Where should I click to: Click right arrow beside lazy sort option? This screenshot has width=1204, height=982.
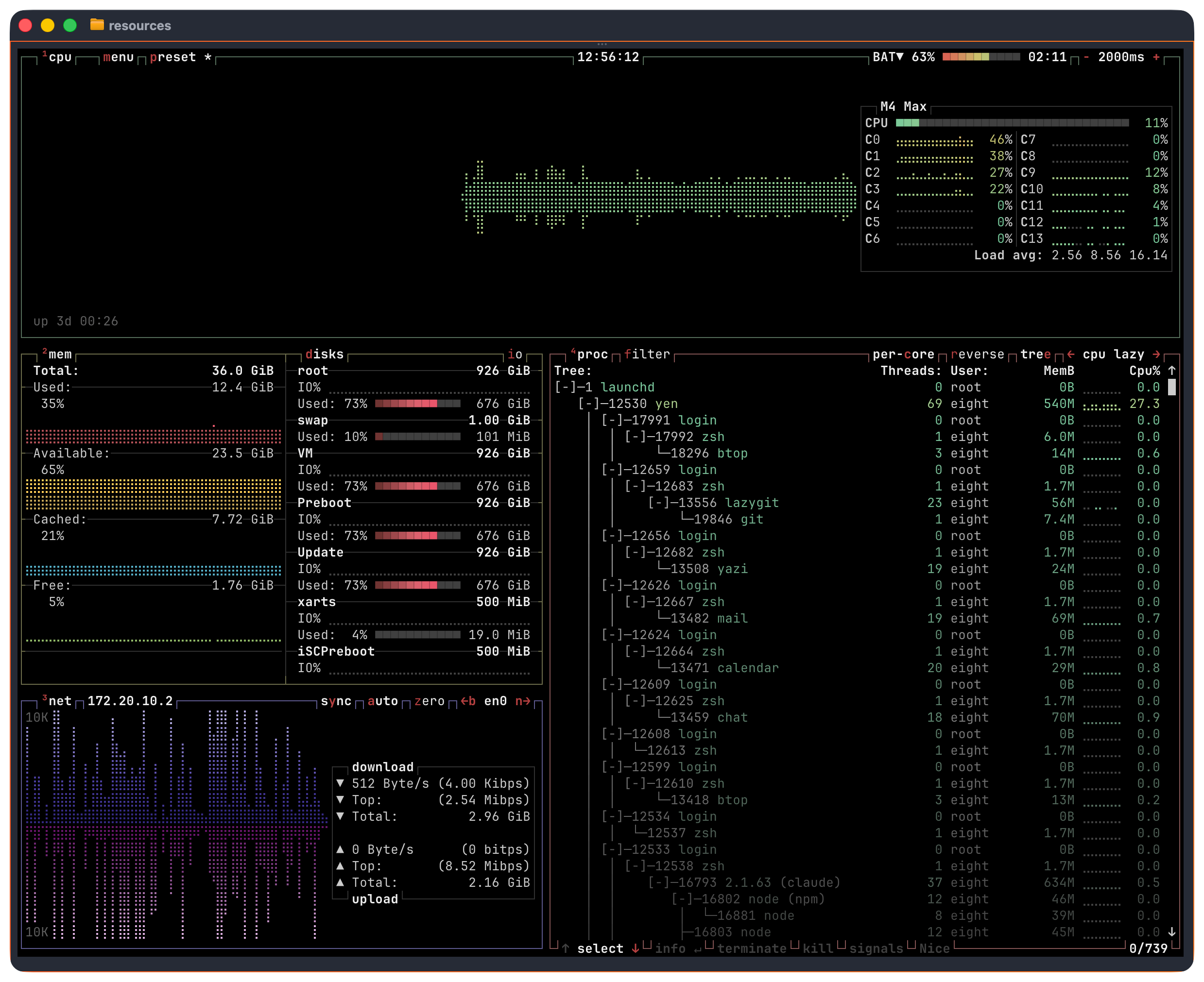[x=1156, y=354]
